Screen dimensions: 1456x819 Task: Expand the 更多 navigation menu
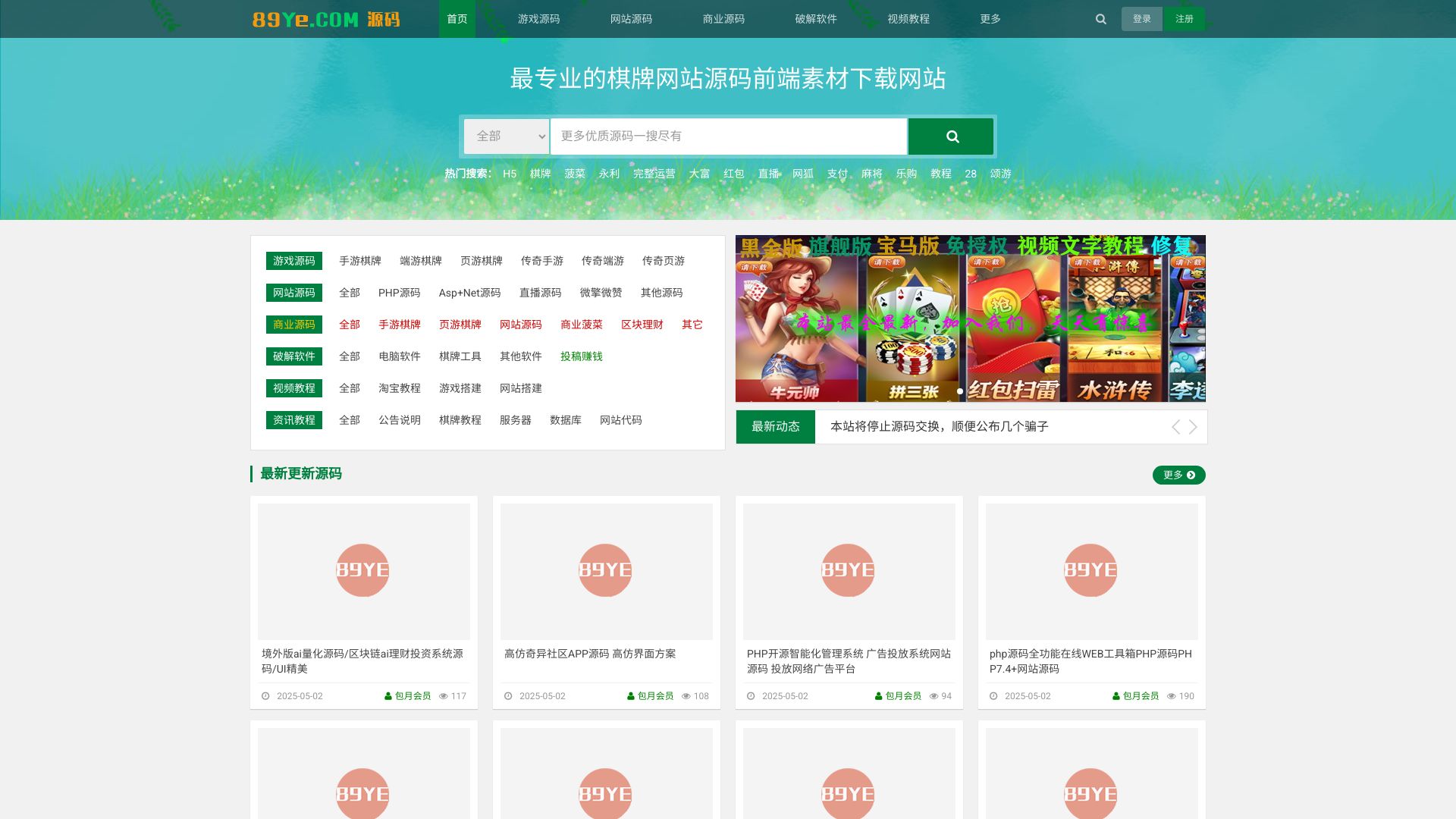coord(990,19)
